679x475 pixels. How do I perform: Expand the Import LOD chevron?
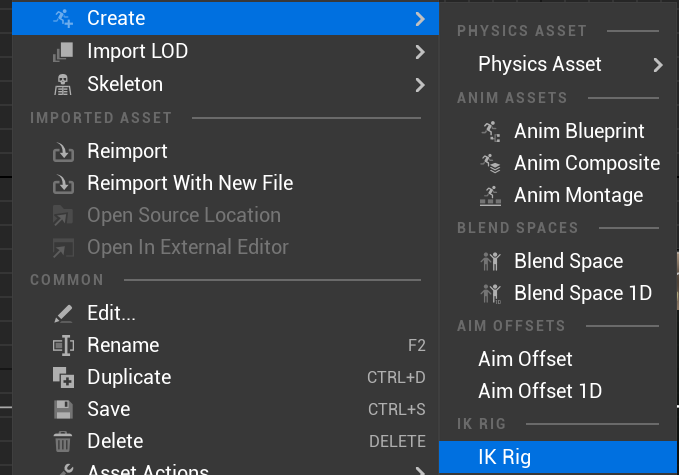420,52
